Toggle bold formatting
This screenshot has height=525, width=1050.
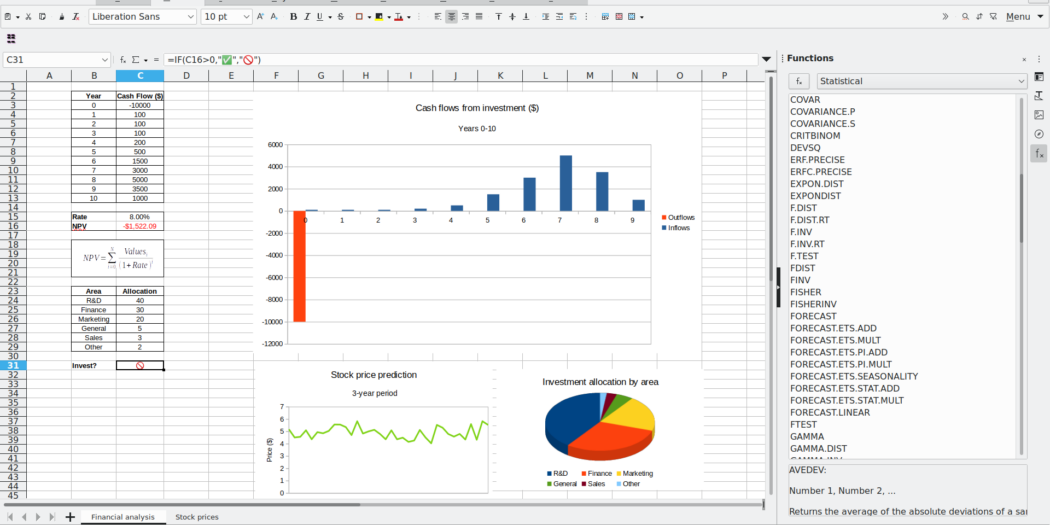tap(293, 17)
